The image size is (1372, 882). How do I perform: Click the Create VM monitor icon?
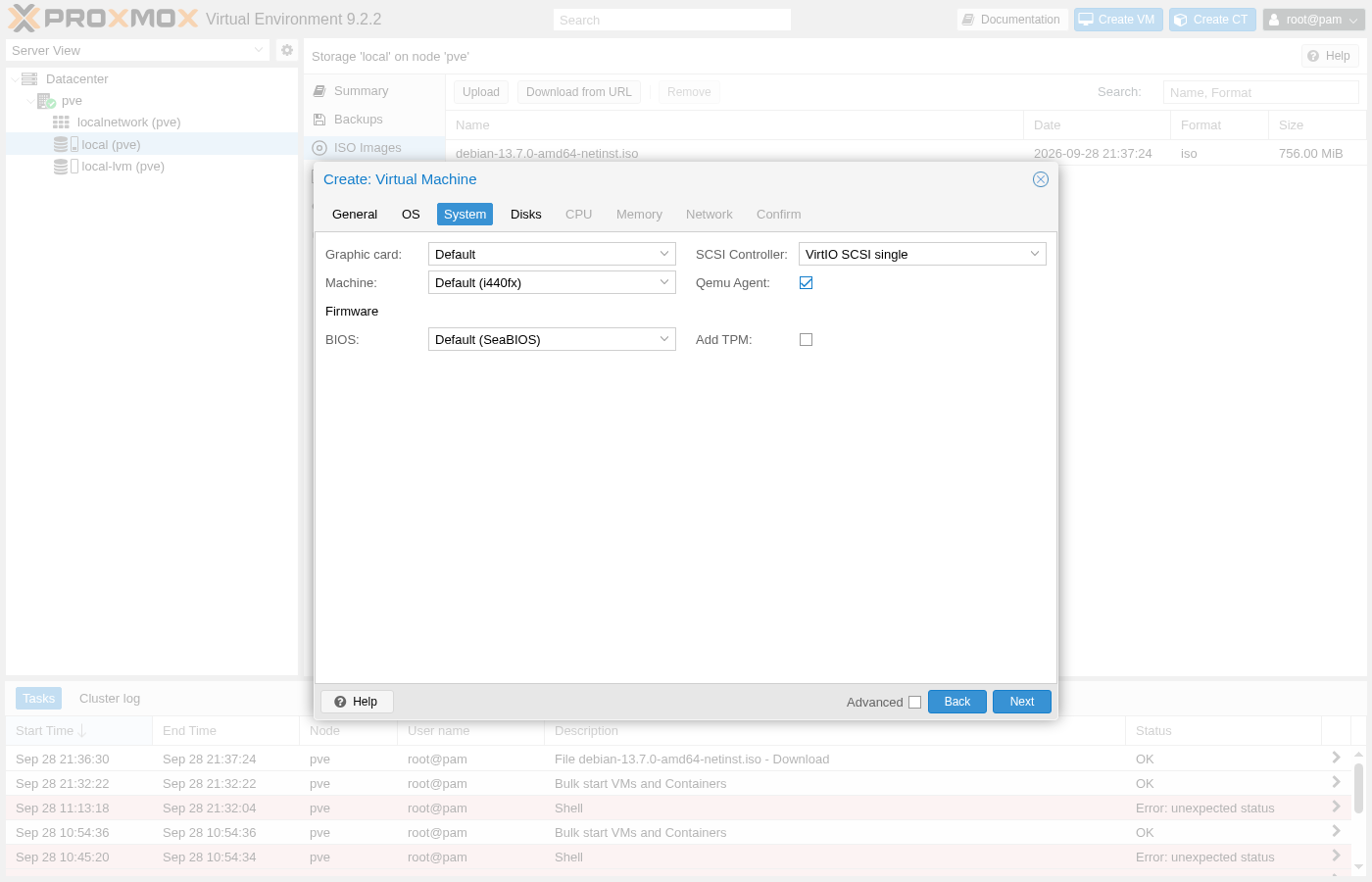(x=1086, y=20)
